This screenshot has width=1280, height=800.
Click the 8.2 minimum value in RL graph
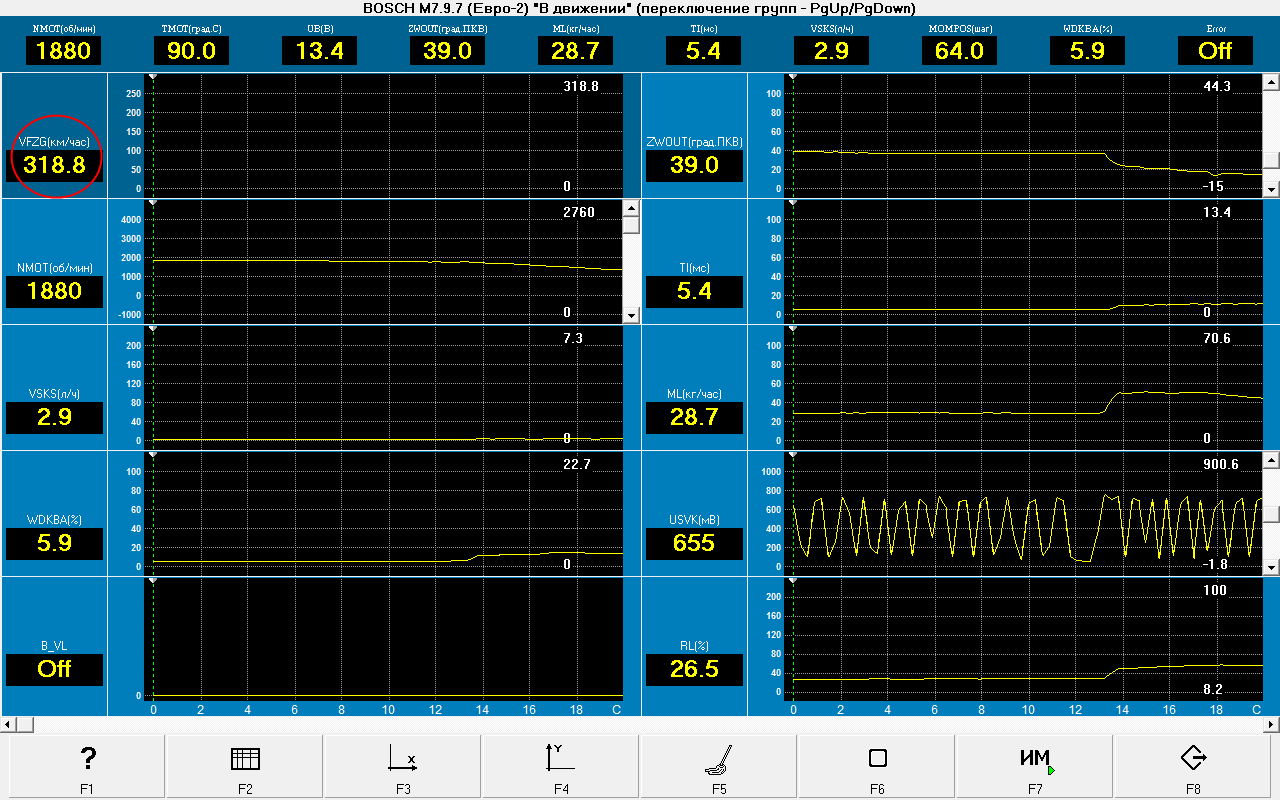click(x=1213, y=690)
